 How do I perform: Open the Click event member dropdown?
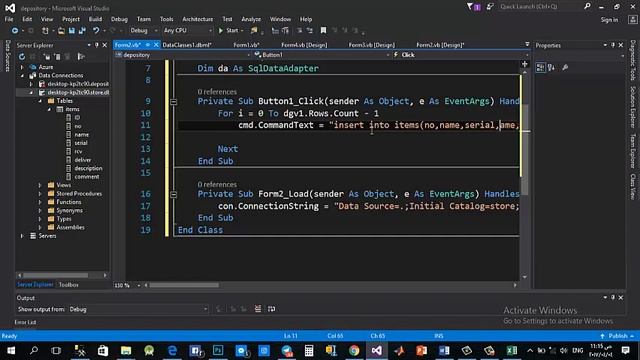(x=460, y=55)
